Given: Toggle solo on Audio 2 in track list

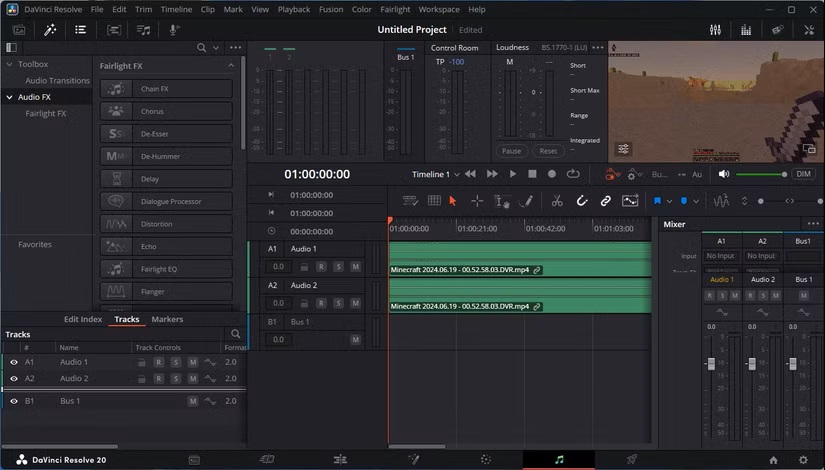Looking at the screenshot, I should click(x=175, y=379).
